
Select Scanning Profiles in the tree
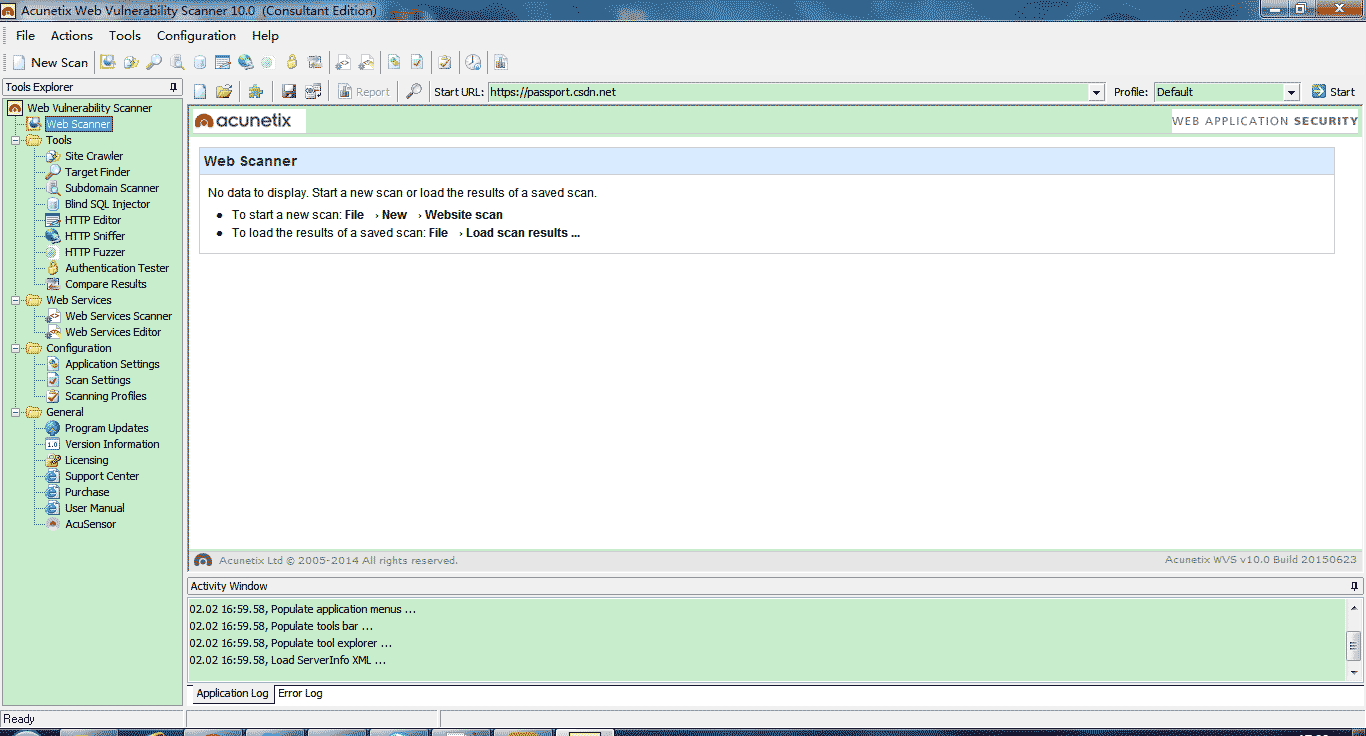[x=106, y=396]
